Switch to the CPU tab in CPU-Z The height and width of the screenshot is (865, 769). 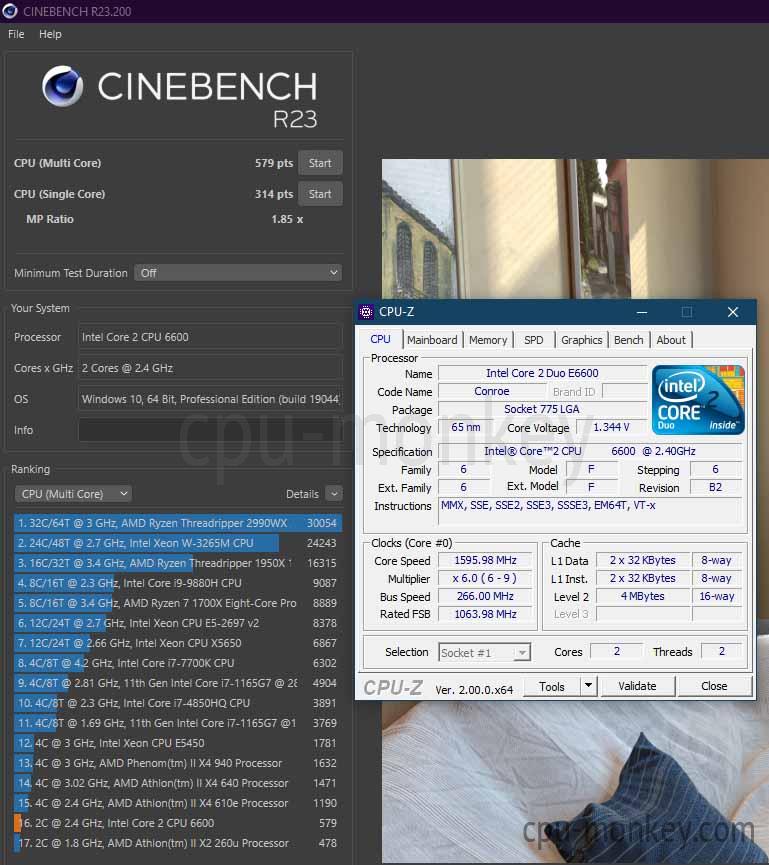380,339
